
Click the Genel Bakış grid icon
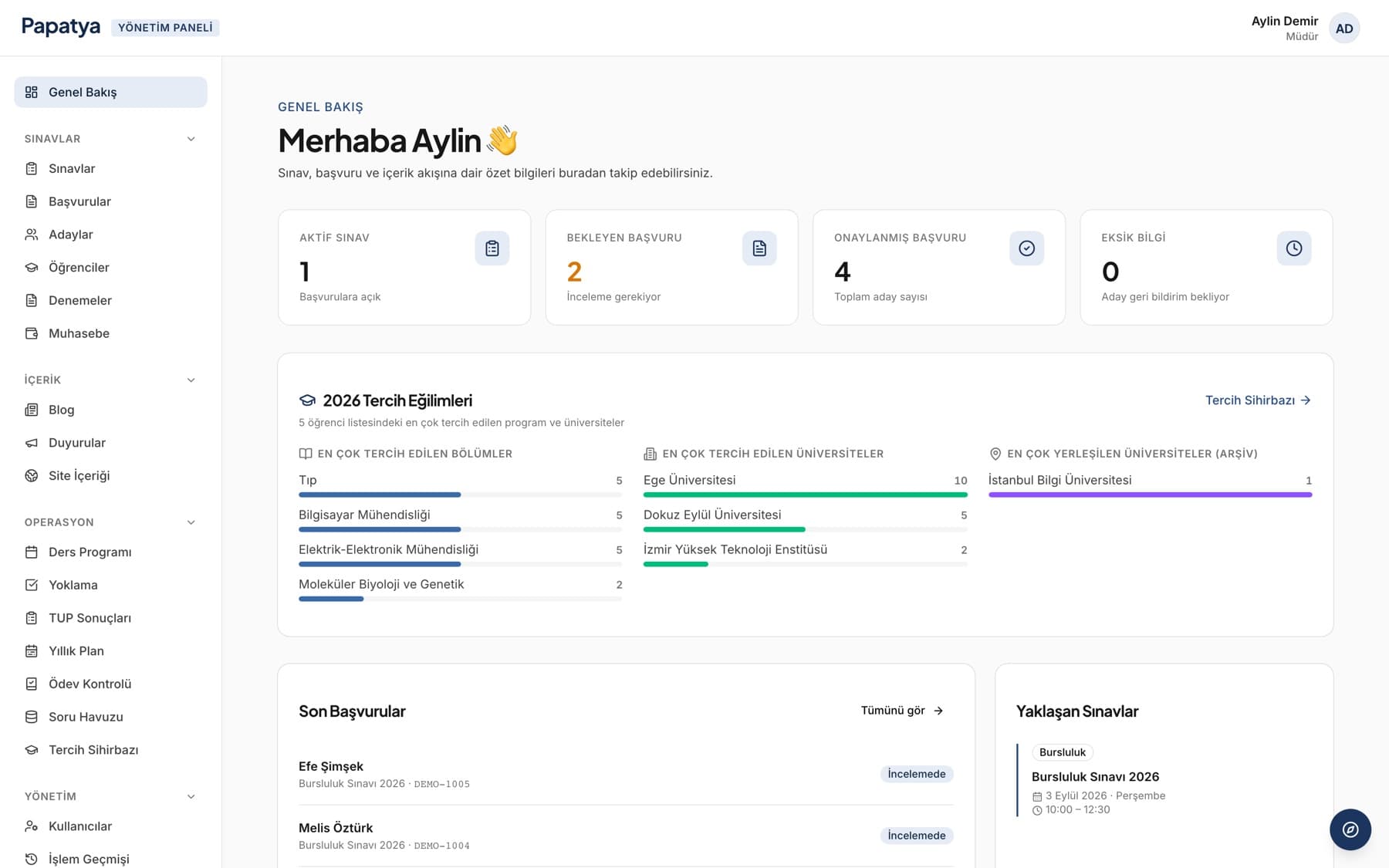(32, 93)
